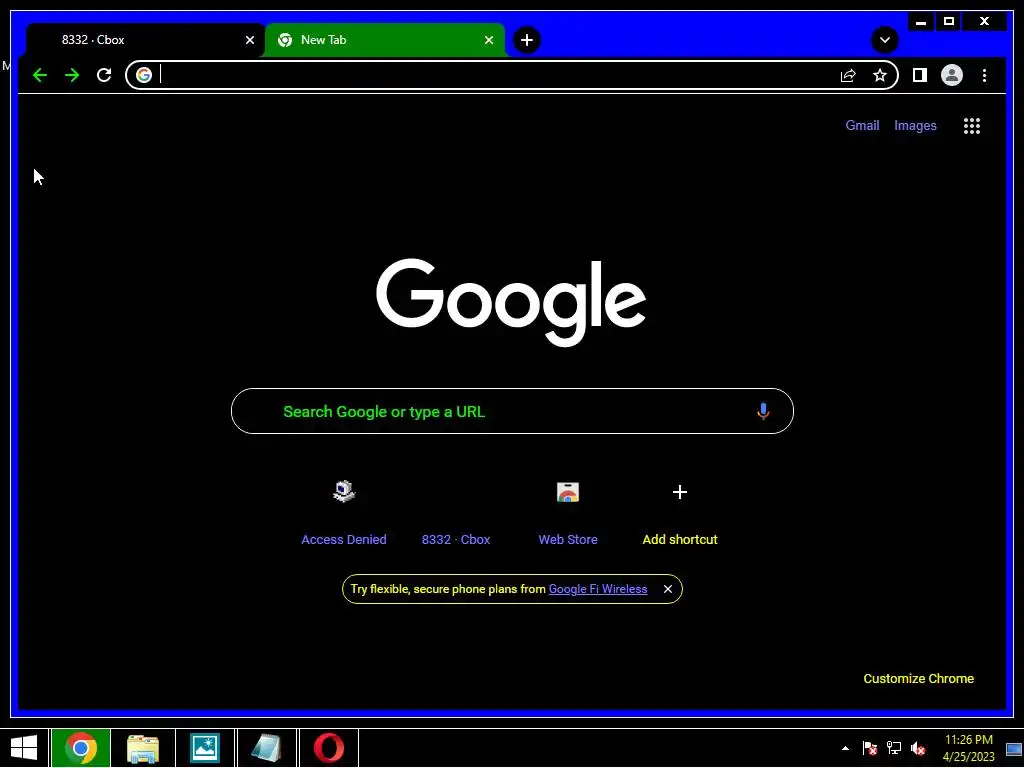The width and height of the screenshot is (1024, 768).
Task: Maximize the Chrome window
Action: tap(949, 22)
